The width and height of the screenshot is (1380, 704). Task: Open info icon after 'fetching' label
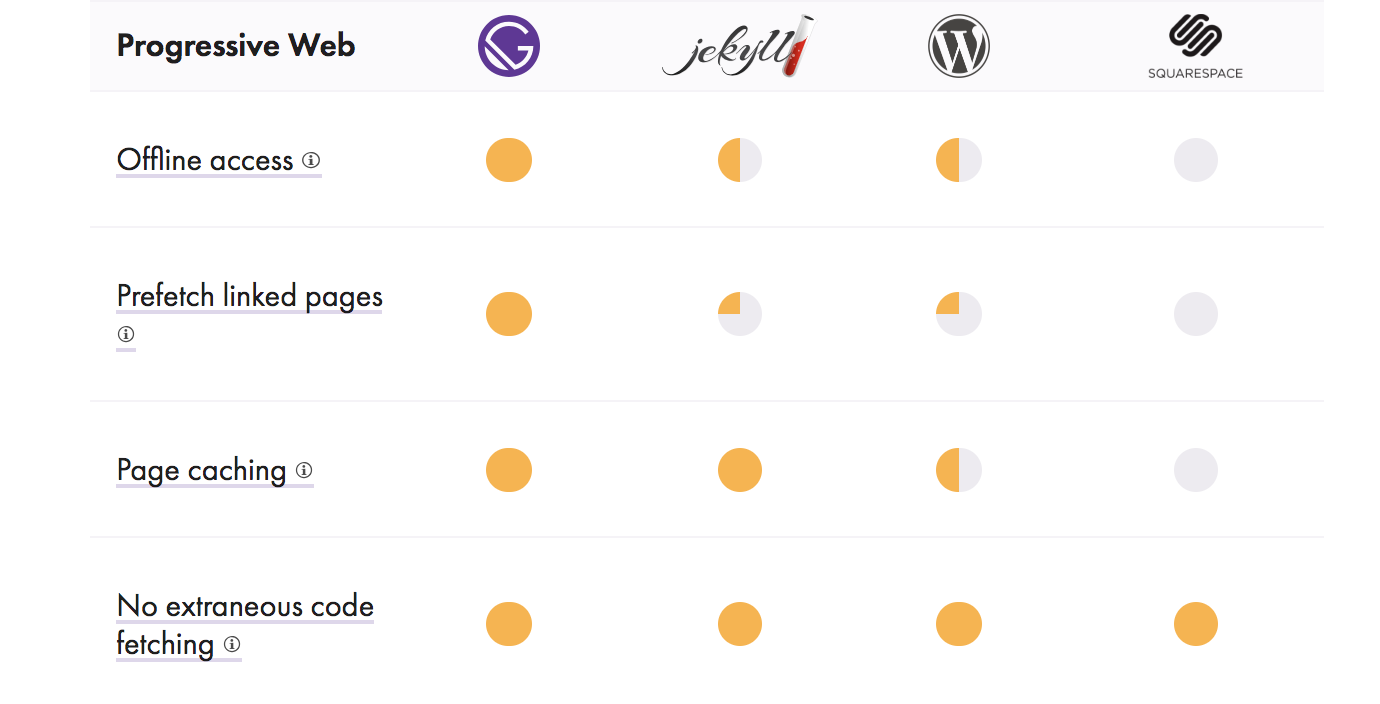(x=232, y=644)
